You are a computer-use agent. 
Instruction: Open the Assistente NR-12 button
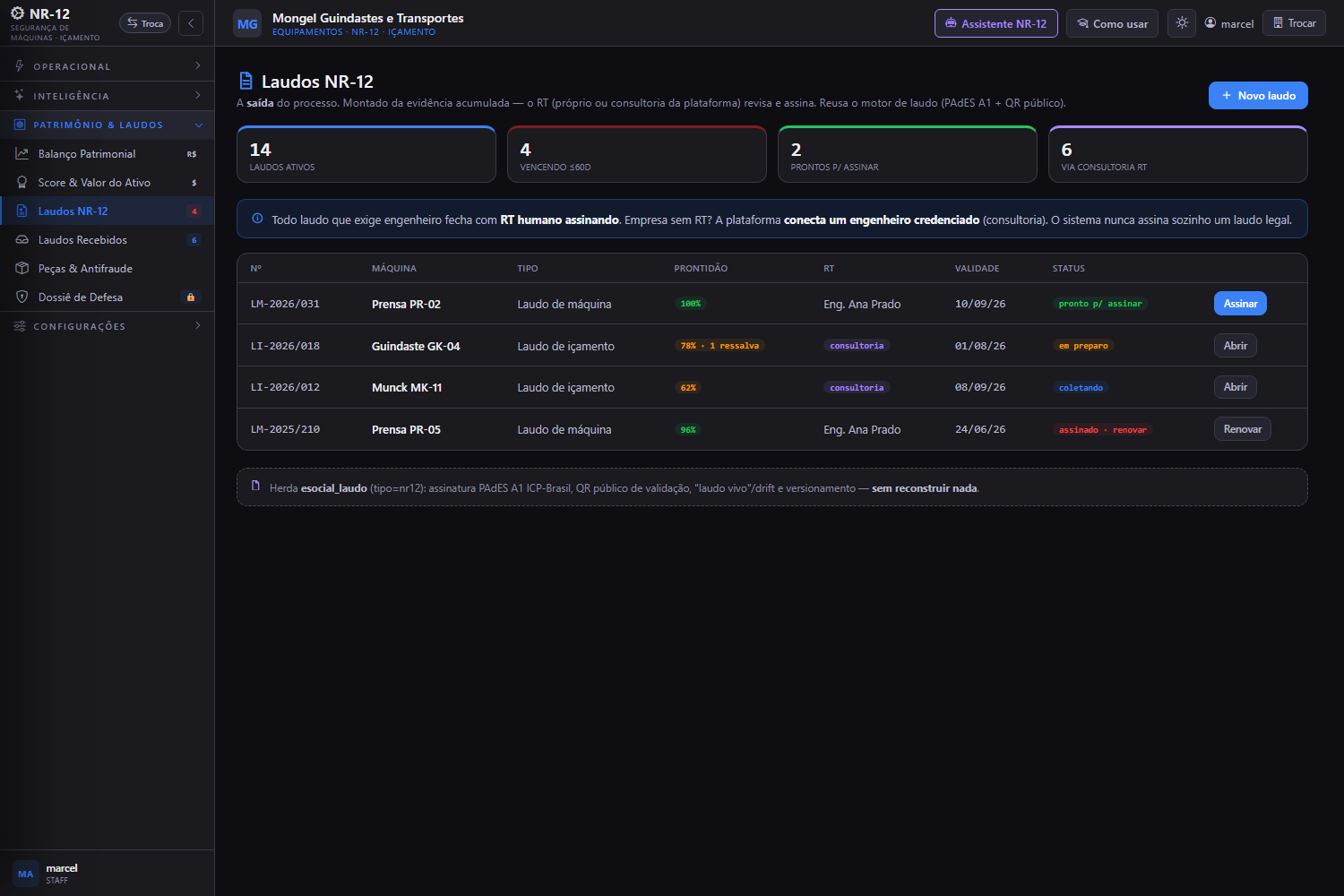(995, 23)
